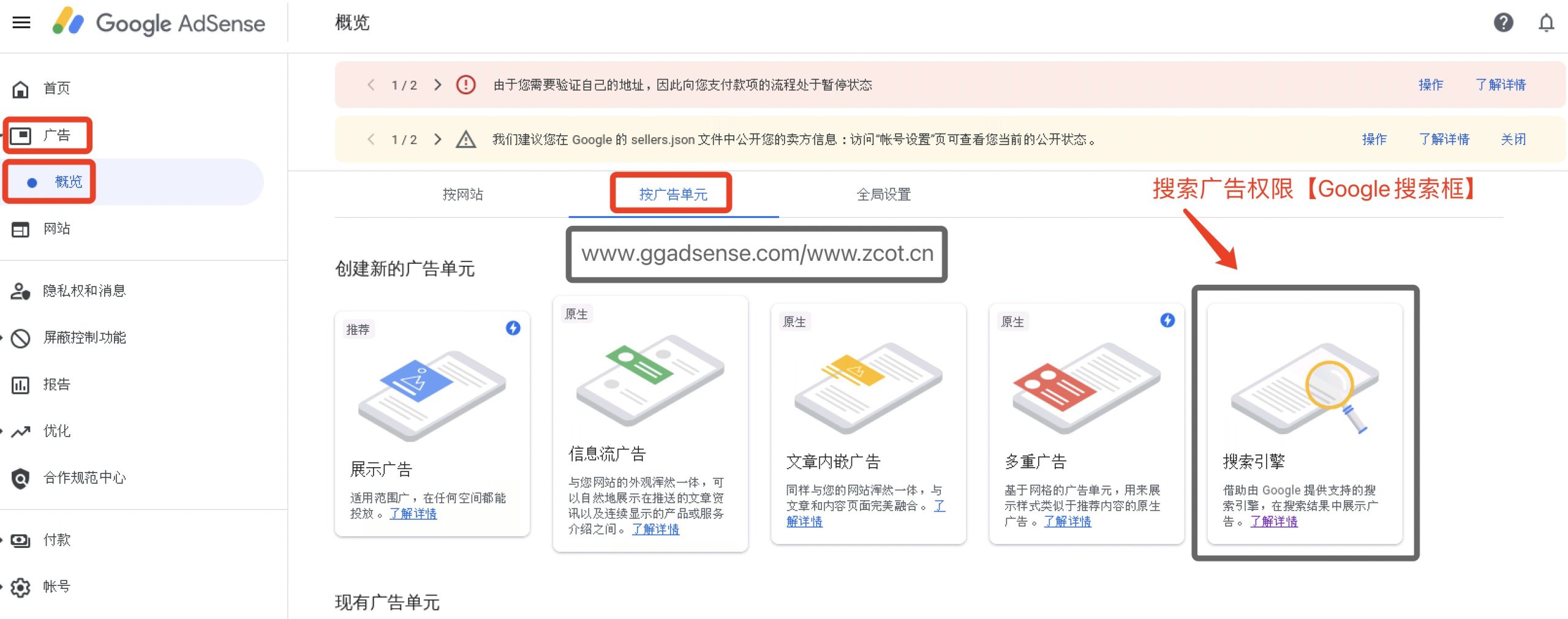
Task: Click the 网站 sites icon in sidebar
Action: click(21, 230)
